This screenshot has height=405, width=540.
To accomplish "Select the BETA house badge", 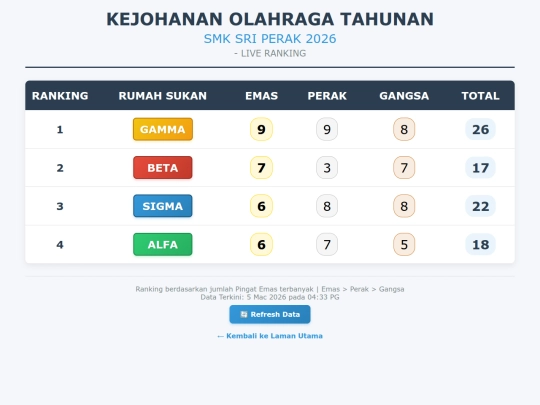I will point(163,168).
